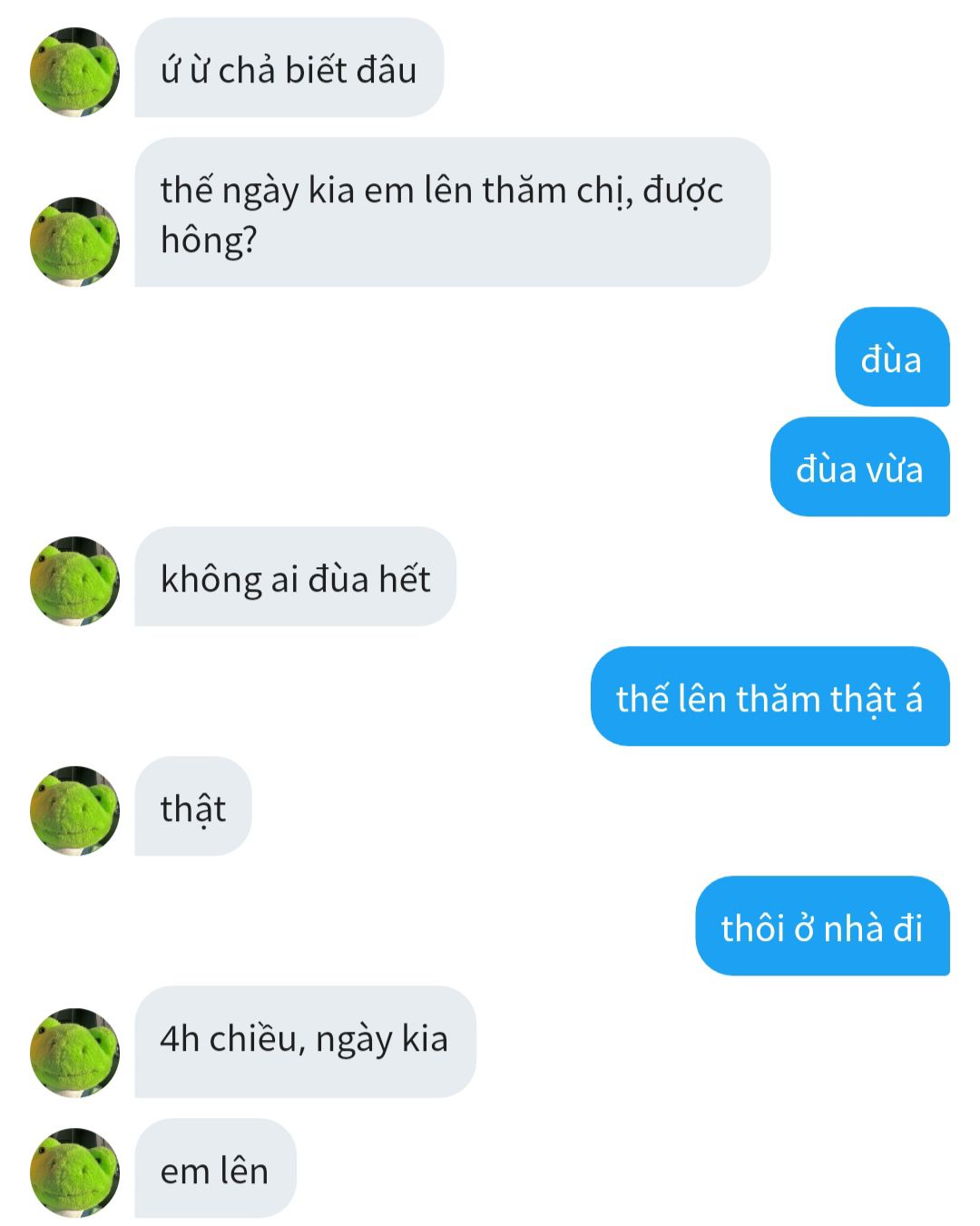Select the 'không ai đùa hết' bubble
Screen dimensions: 980x1226
tap(295, 576)
